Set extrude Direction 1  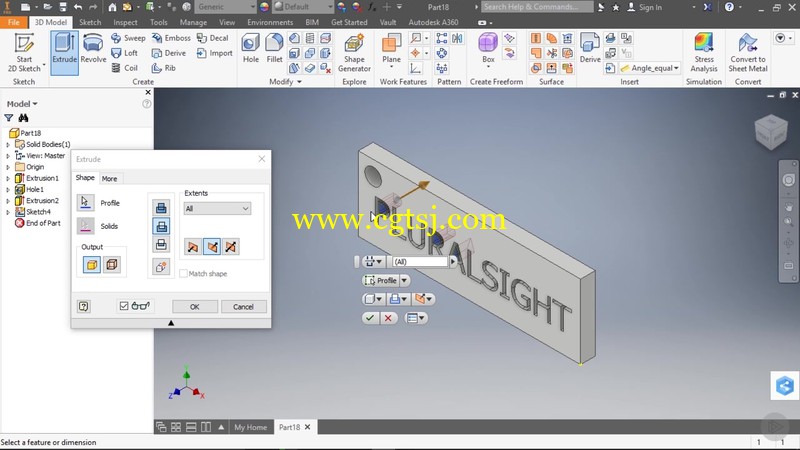[x=193, y=247]
